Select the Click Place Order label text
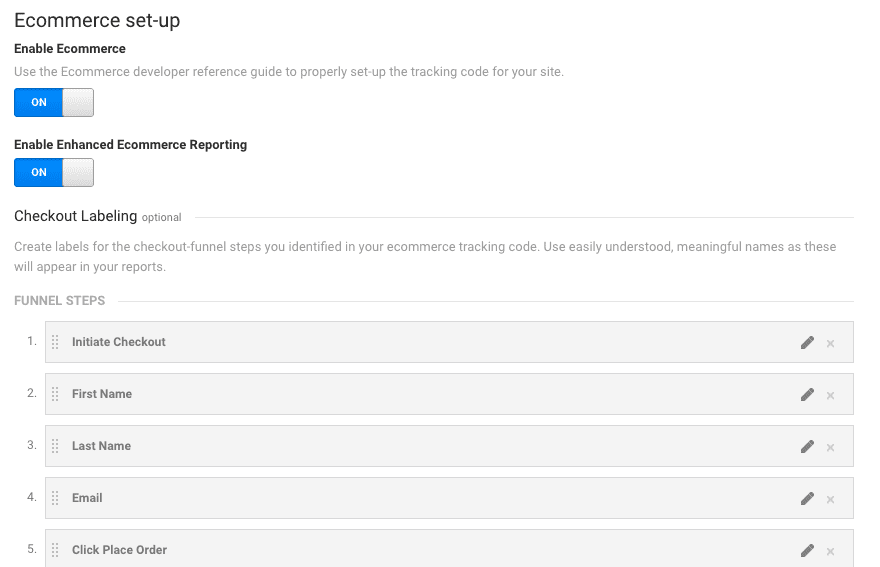 coord(119,550)
